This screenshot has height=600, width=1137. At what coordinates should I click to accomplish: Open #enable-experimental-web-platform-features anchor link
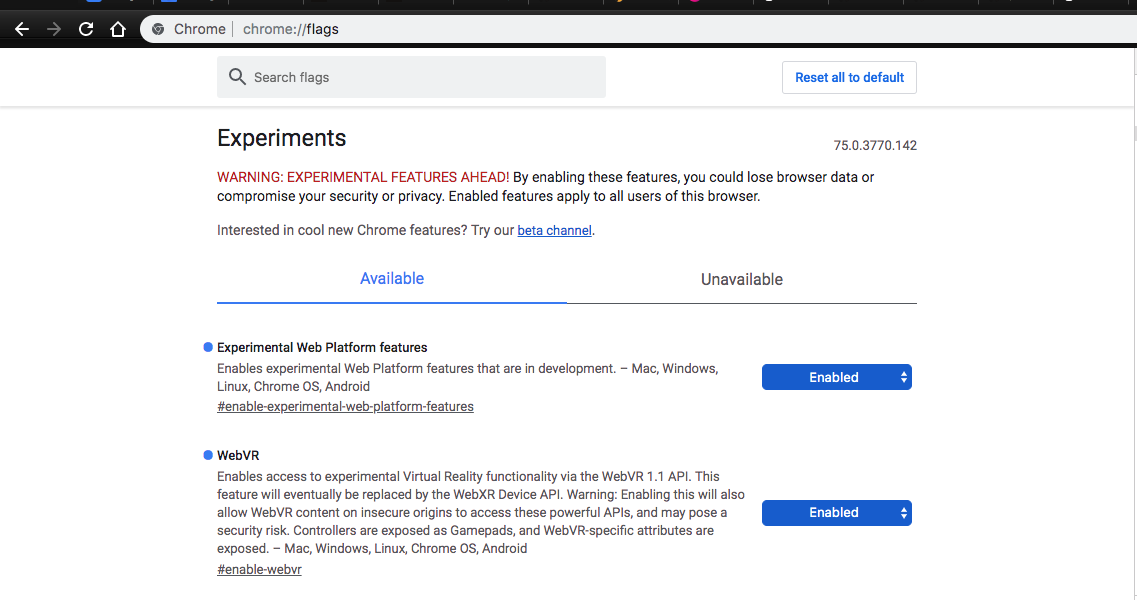[x=345, y=406]
